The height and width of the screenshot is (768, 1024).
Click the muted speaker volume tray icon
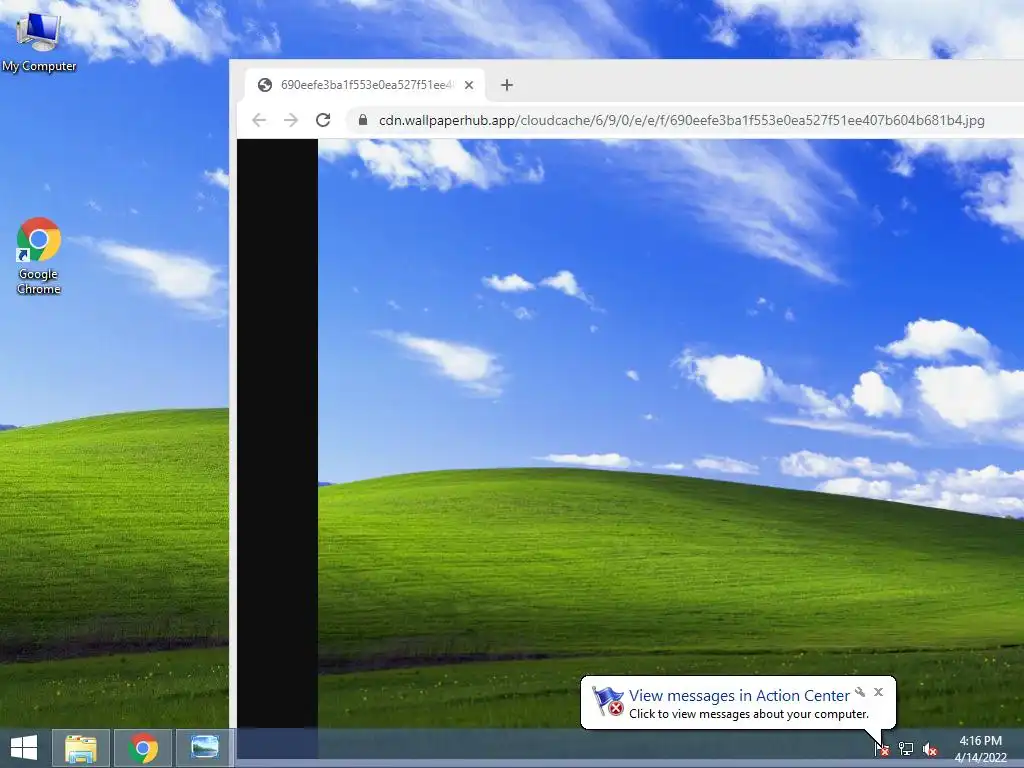(x=930, y=749)
